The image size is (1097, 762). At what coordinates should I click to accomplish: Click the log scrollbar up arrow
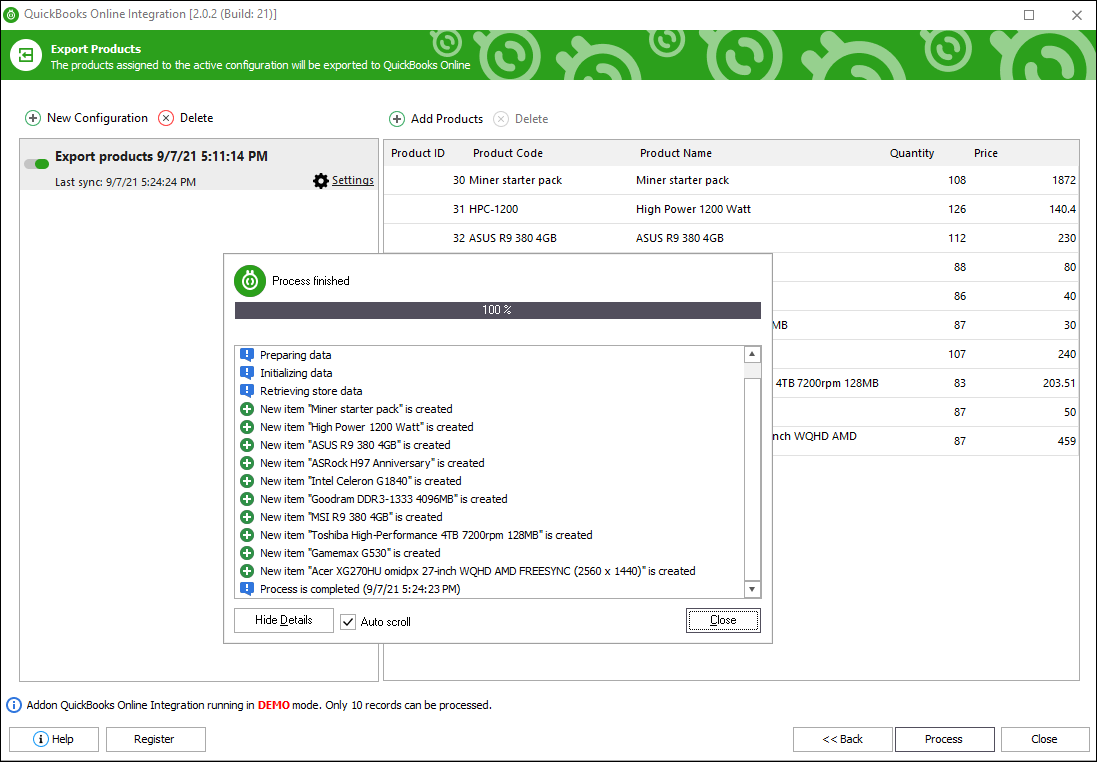coord(752,355)
